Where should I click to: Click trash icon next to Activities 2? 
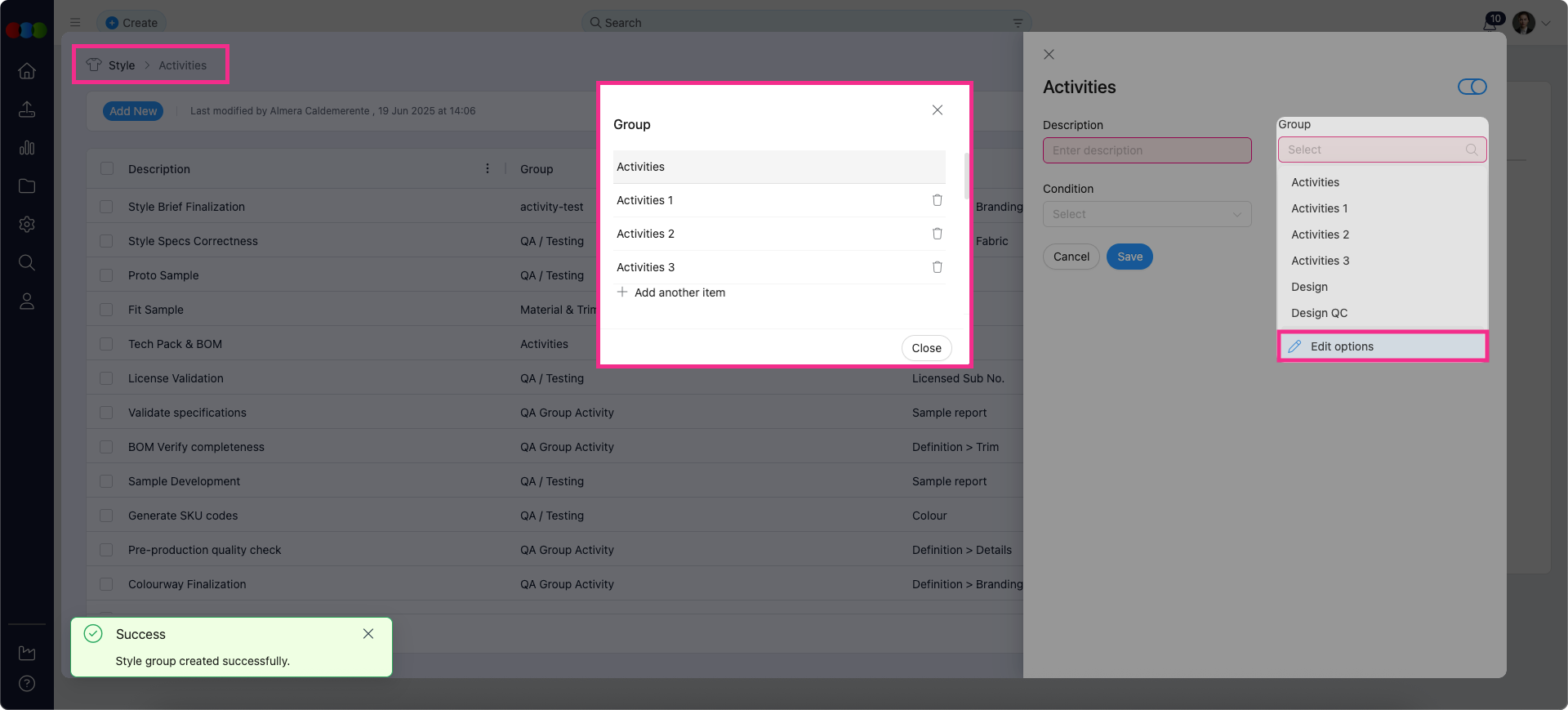pos(937,234)
